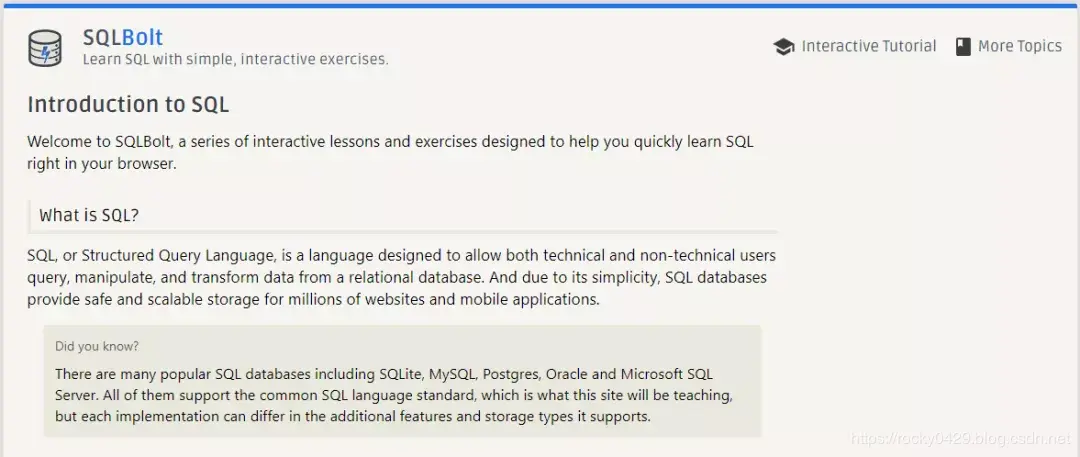The height and width of the screenshot is (457, 1080).
Task: Open the Interactive Tutorial menu item
Action: pyautogui.click(x=868, y=46)
